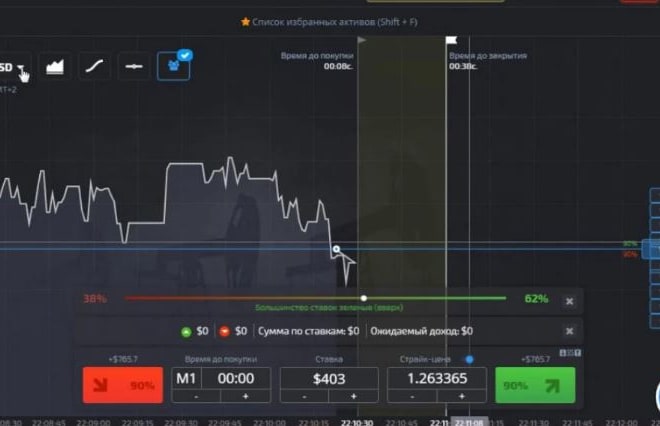Click the $403 bet amount field

pos(329,378)
